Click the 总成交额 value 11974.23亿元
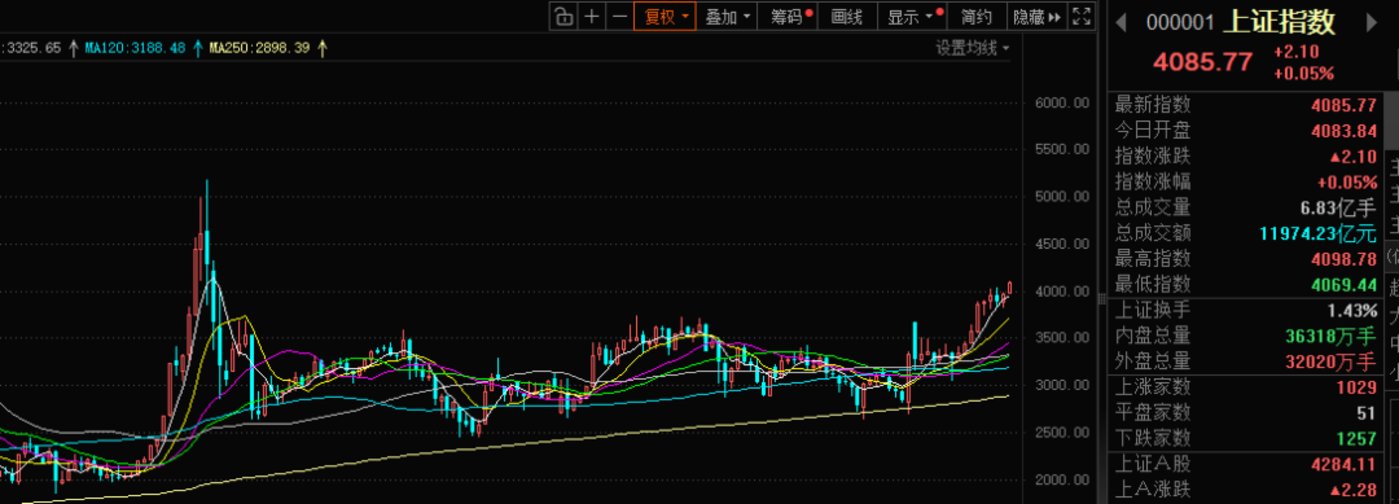1399x504 pixels. click(1317, 234)
